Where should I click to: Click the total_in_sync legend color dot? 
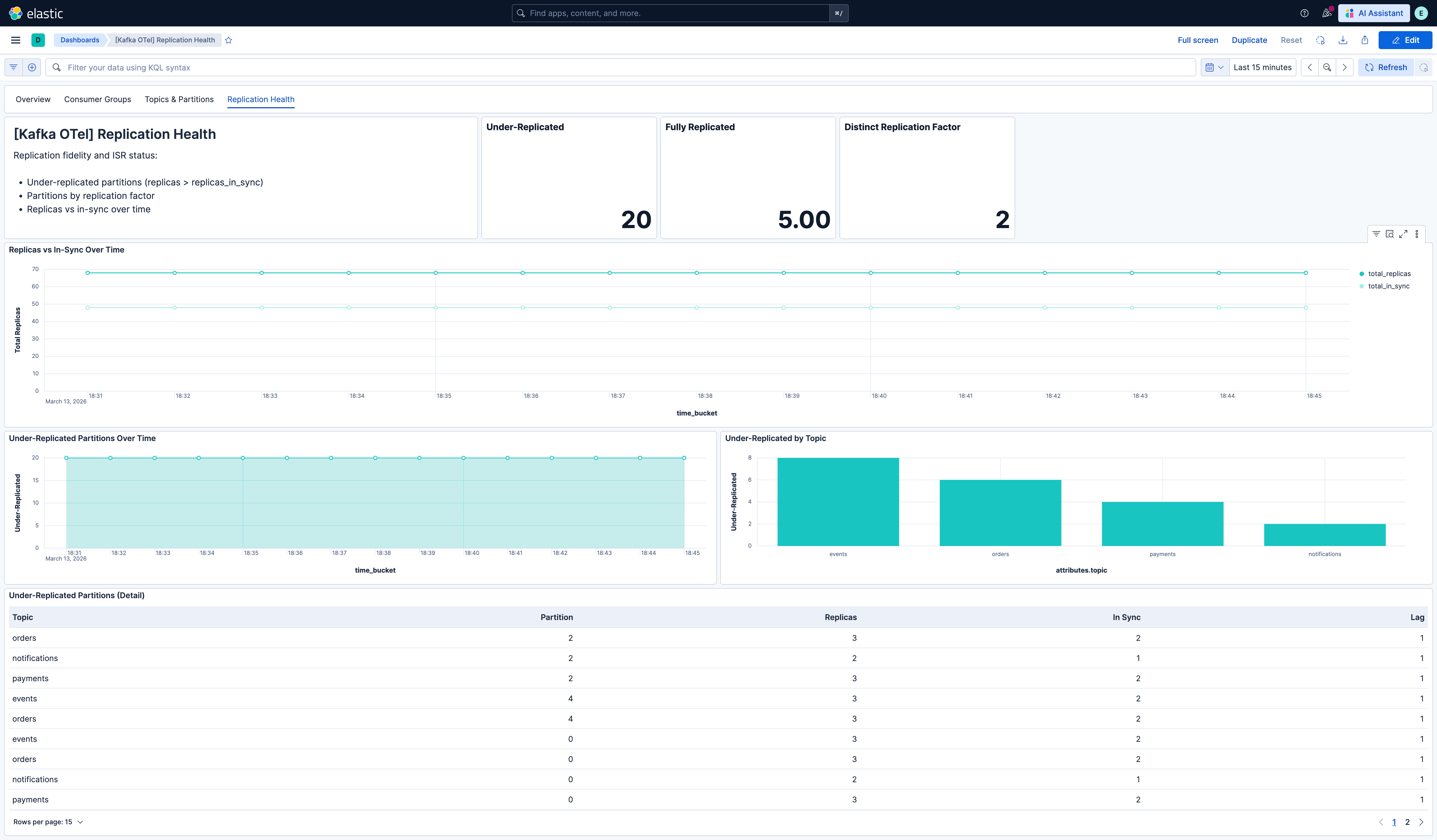coord(1362,286)
